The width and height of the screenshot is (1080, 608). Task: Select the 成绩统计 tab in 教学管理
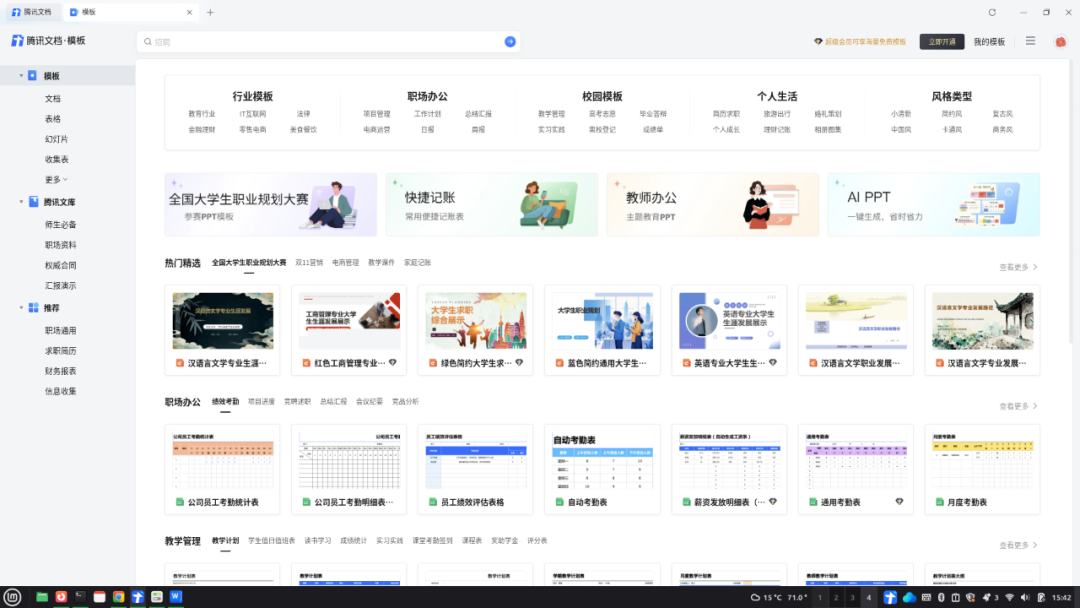pyautogui.click(x=353, y=541)
